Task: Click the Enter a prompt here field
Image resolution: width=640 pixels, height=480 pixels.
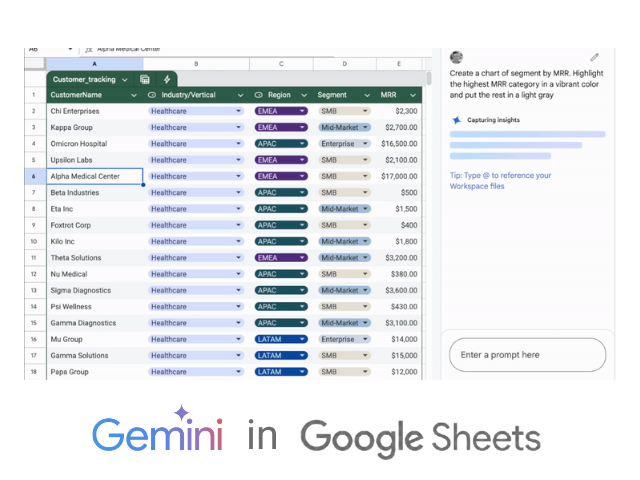Action: point(527,355)
